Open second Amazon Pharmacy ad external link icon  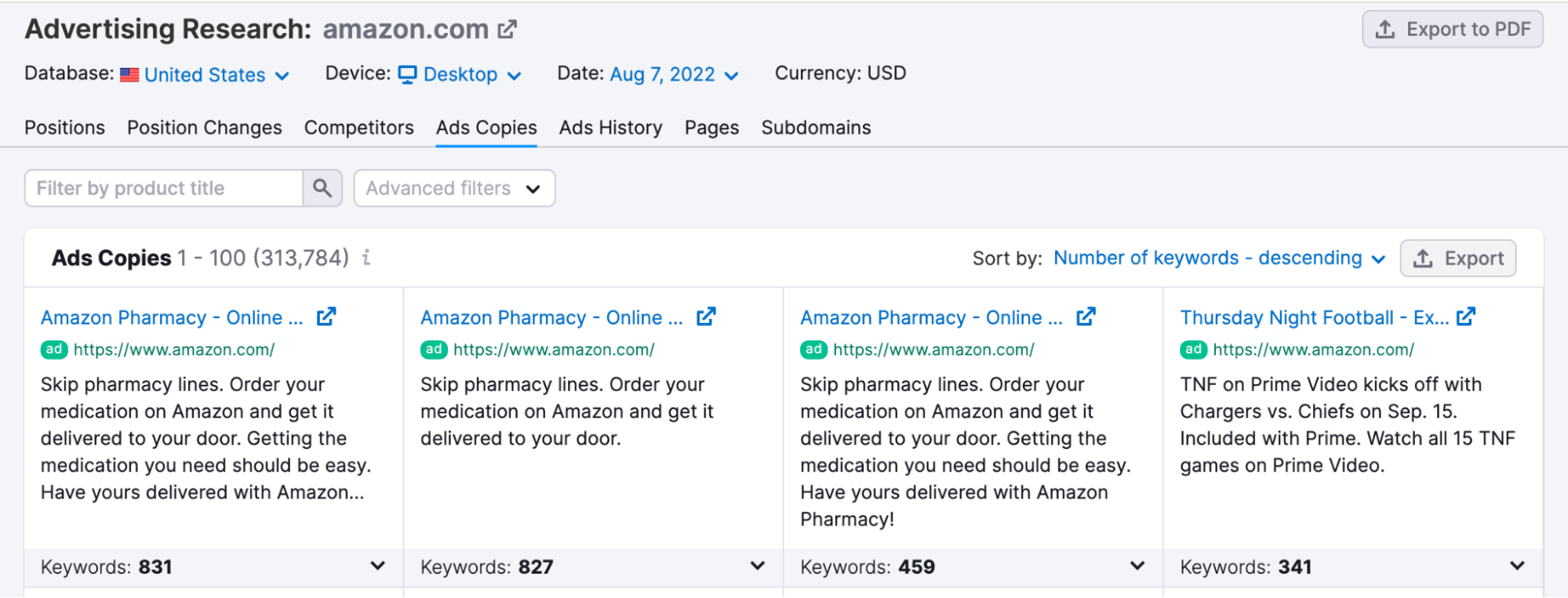706,317
